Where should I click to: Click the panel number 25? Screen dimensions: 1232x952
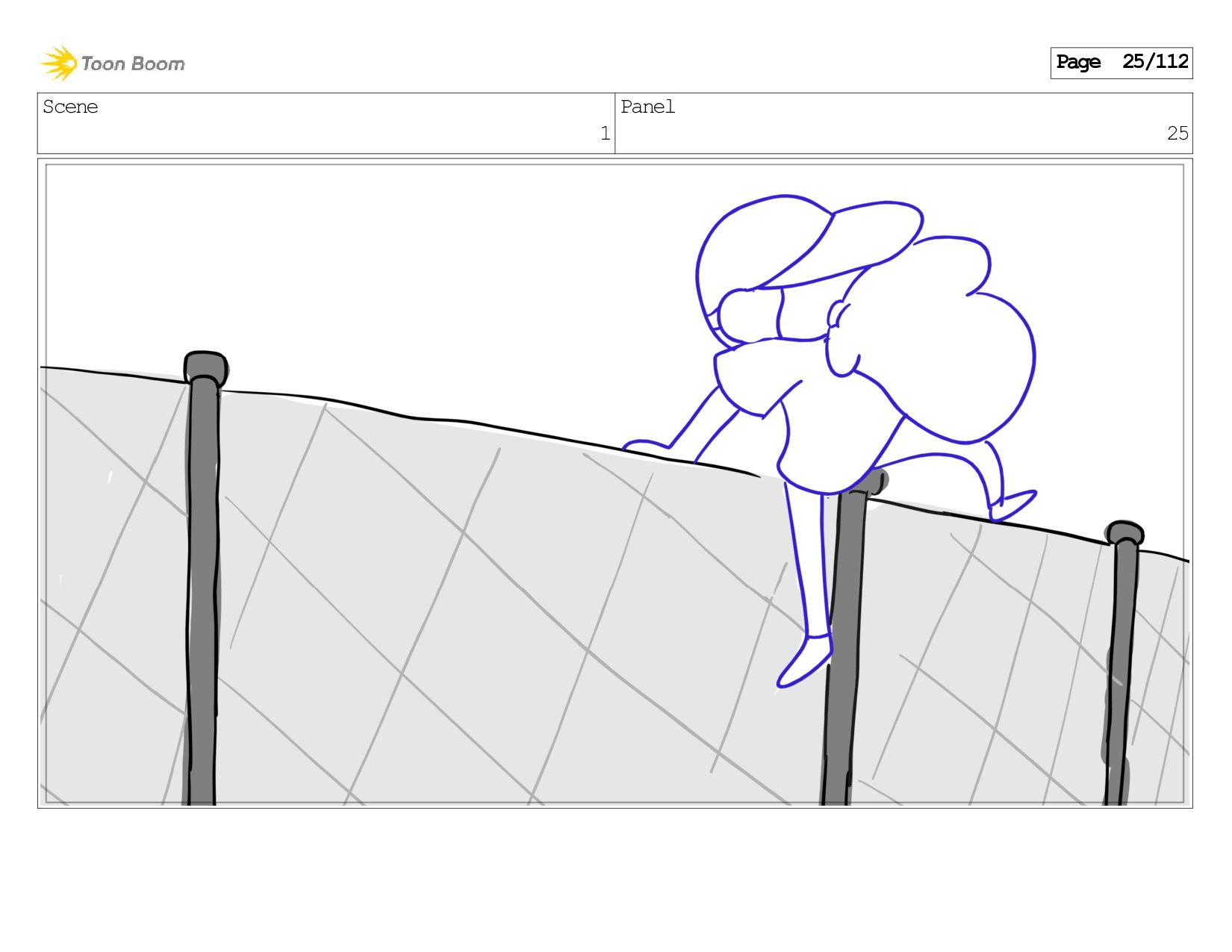point(1177,134)
